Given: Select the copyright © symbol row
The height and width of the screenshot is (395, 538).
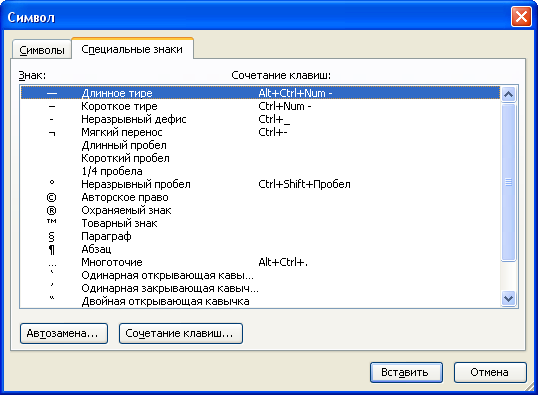Looking at the screenshot, I should [260, 198].
